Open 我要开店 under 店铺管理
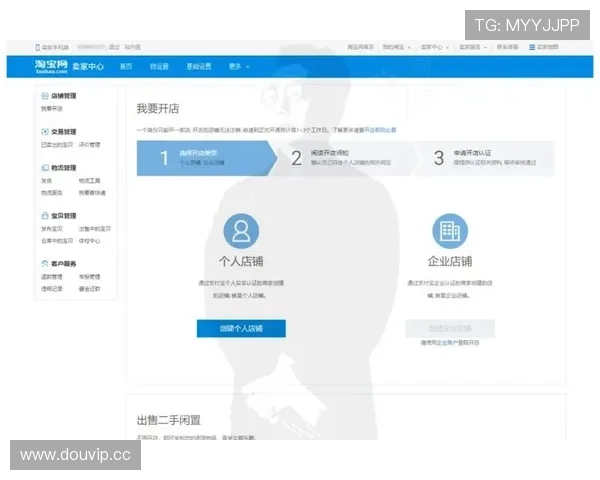Image resolution: width=600 pixels, height=480 pixels. point(52,109)
